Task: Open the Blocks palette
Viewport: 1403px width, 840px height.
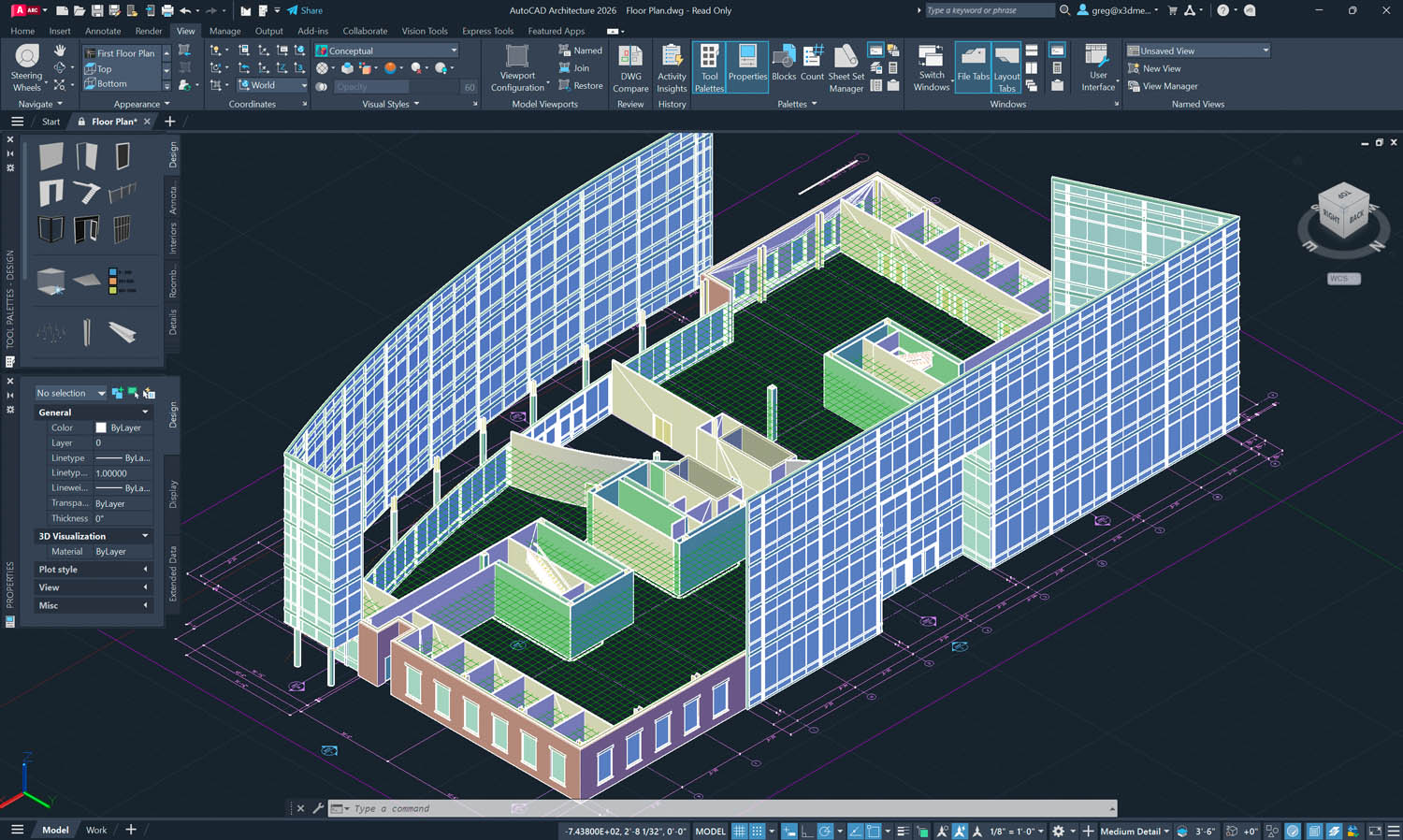Action: (784, 64)
